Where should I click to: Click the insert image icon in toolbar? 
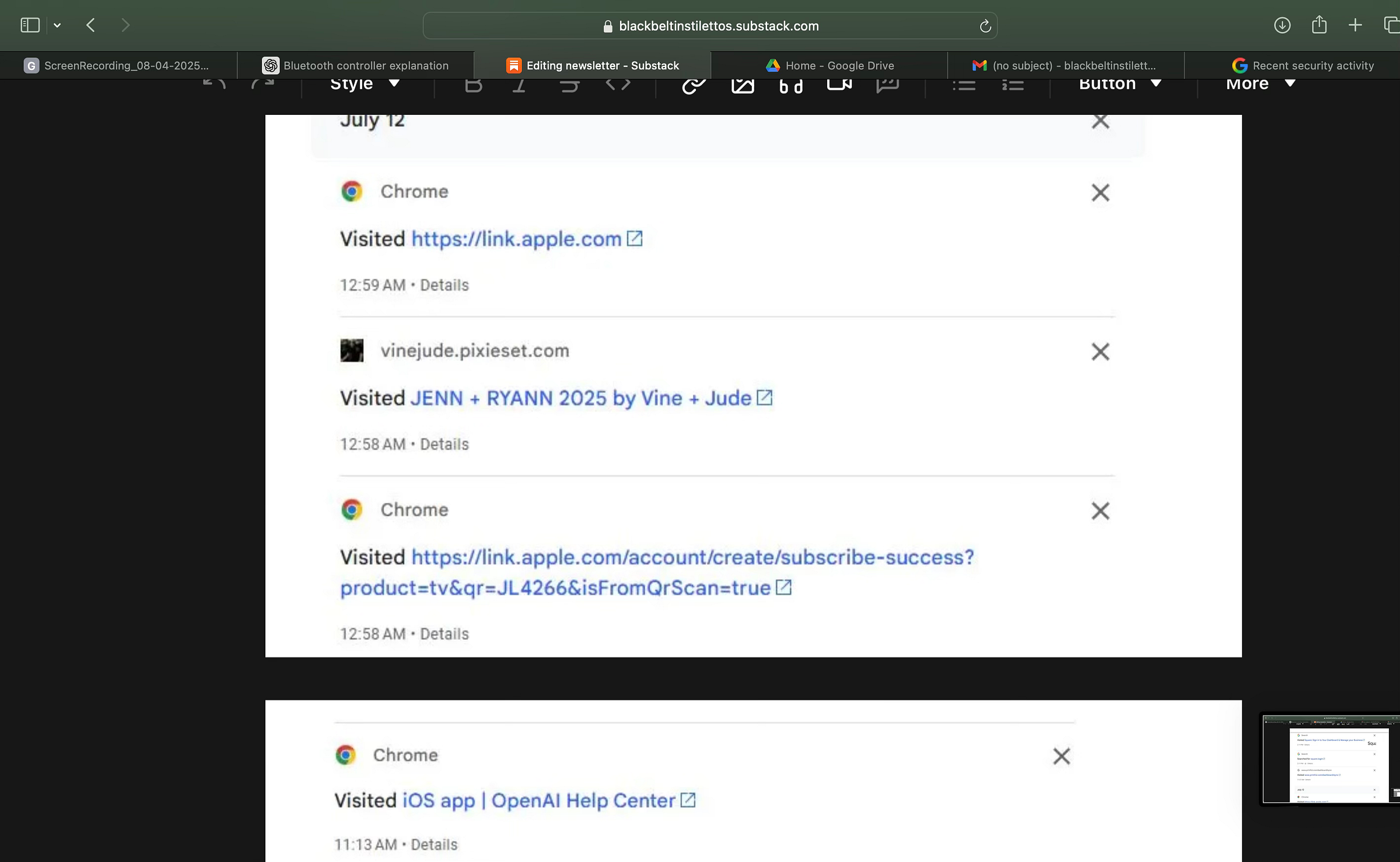coord(743,85)
